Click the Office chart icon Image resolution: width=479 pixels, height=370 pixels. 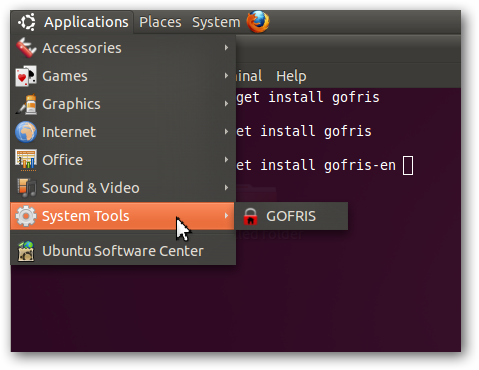[x=26, y=160]
